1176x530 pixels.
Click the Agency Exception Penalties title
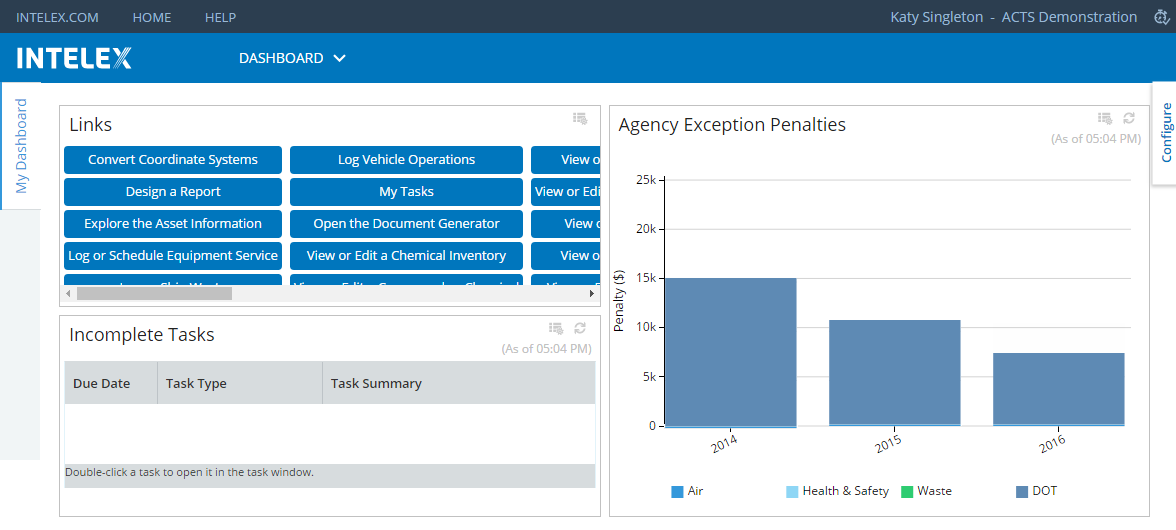coord(732,124)
